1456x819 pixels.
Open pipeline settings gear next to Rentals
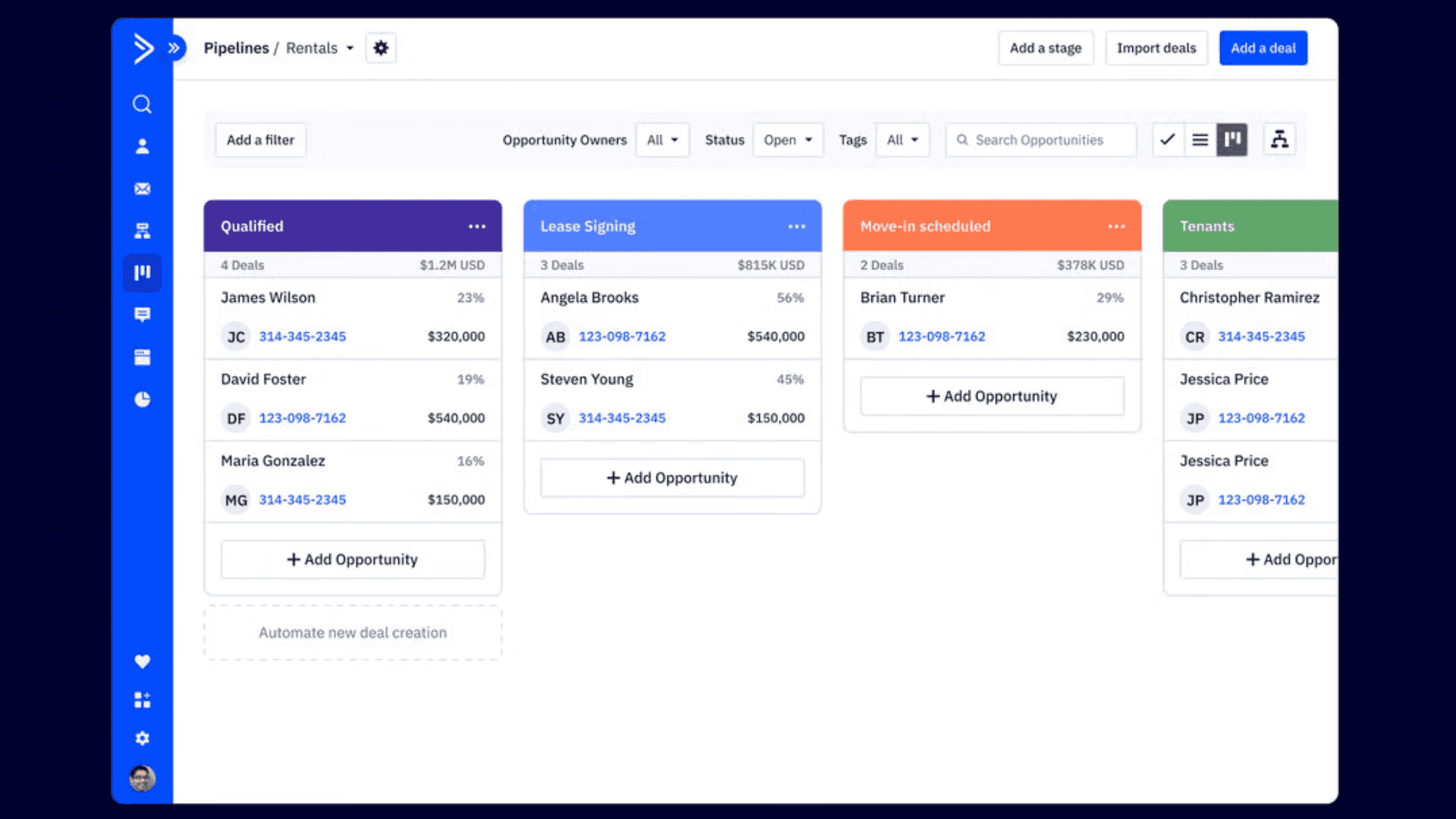coord(381,48)
